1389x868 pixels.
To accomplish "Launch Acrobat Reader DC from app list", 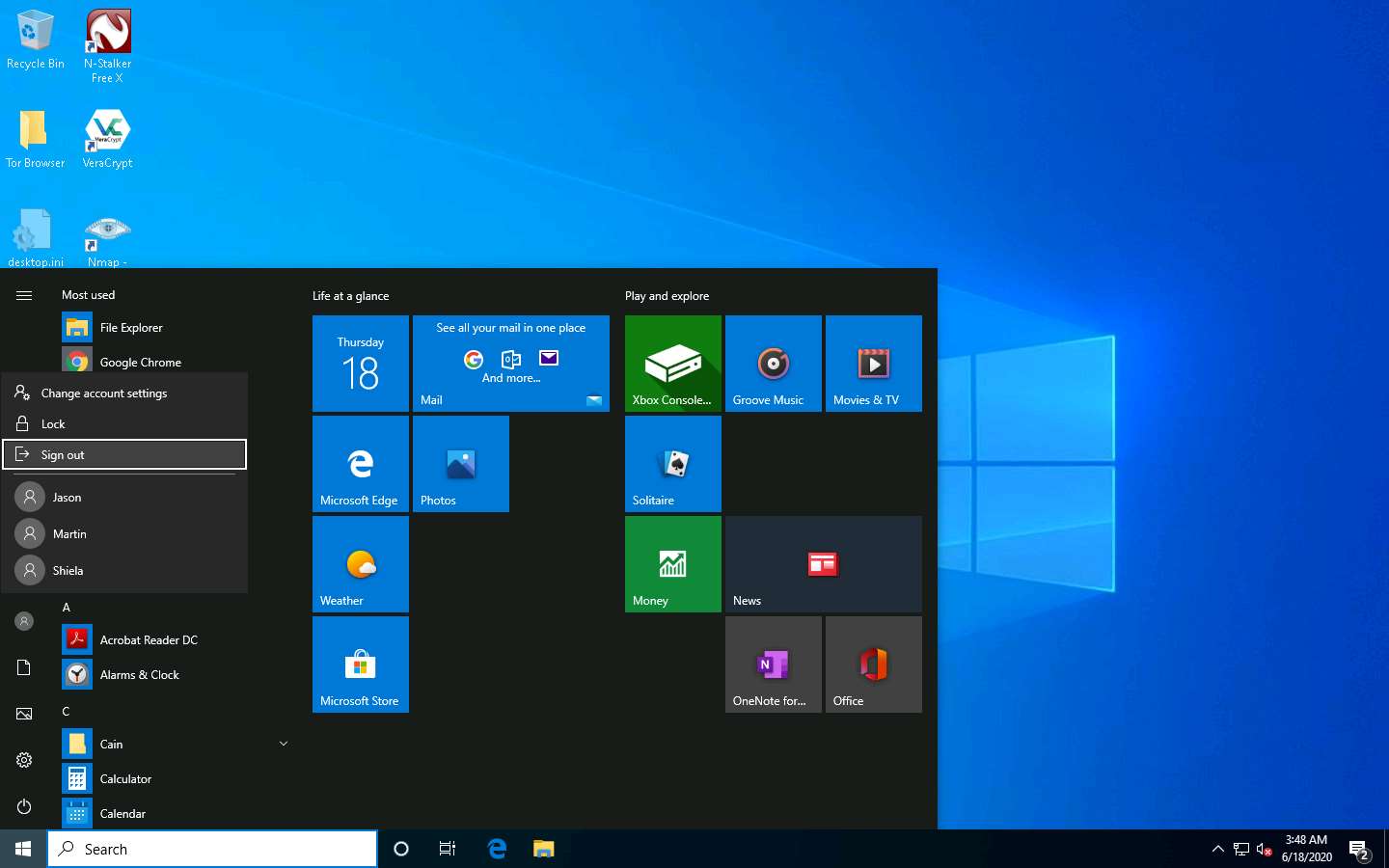I will pyautogui.click(x=174, y=639).
